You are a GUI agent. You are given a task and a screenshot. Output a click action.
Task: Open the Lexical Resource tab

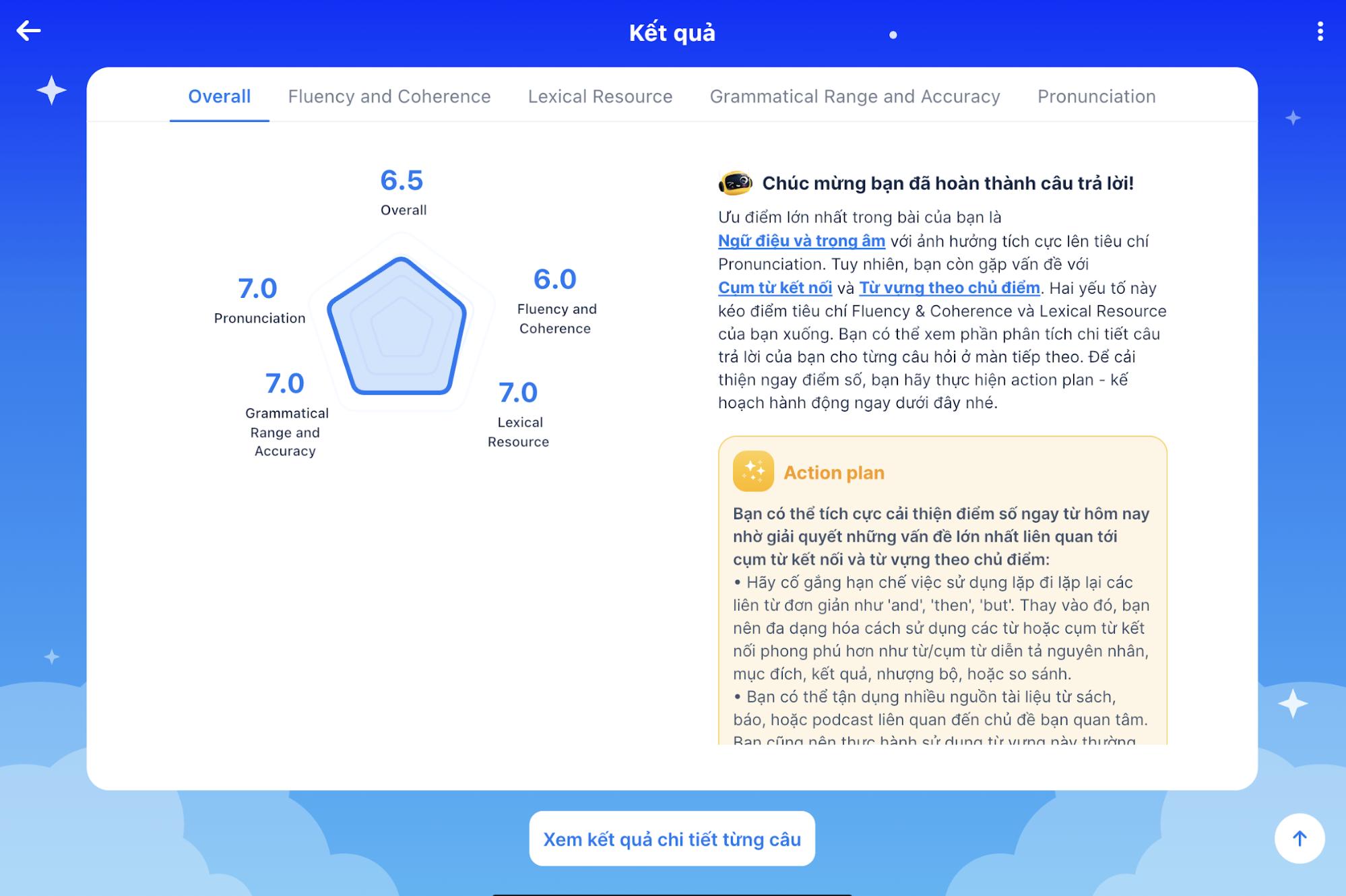pos(600,96)
